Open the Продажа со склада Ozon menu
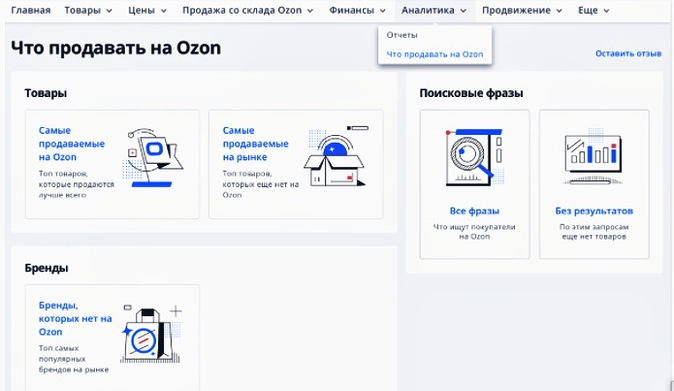The image size is (674, 391). (248, 10)
